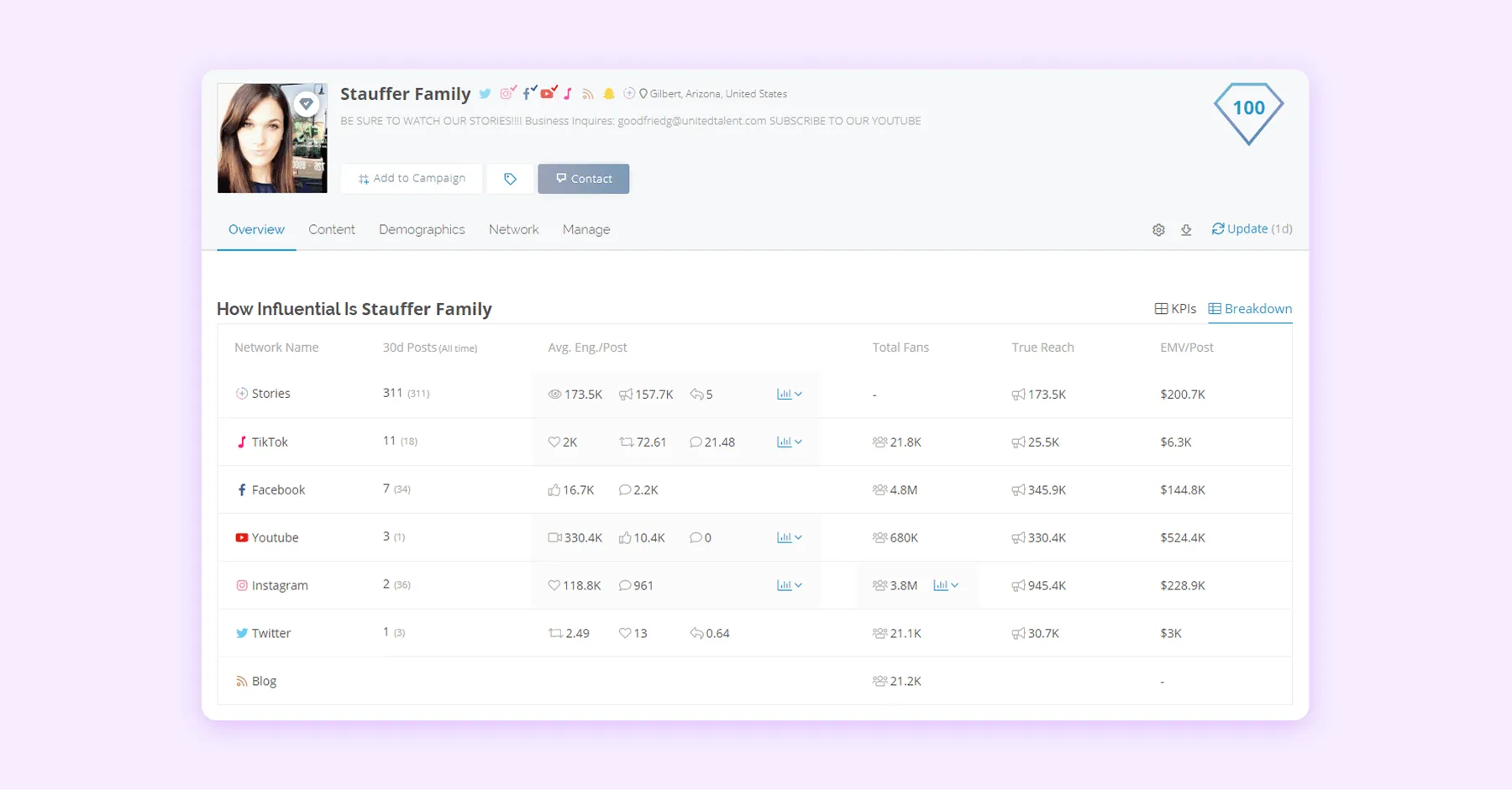Click the Twitter row network icon
The width and height of the screenshot is (1512, 790).
point(242,633)
